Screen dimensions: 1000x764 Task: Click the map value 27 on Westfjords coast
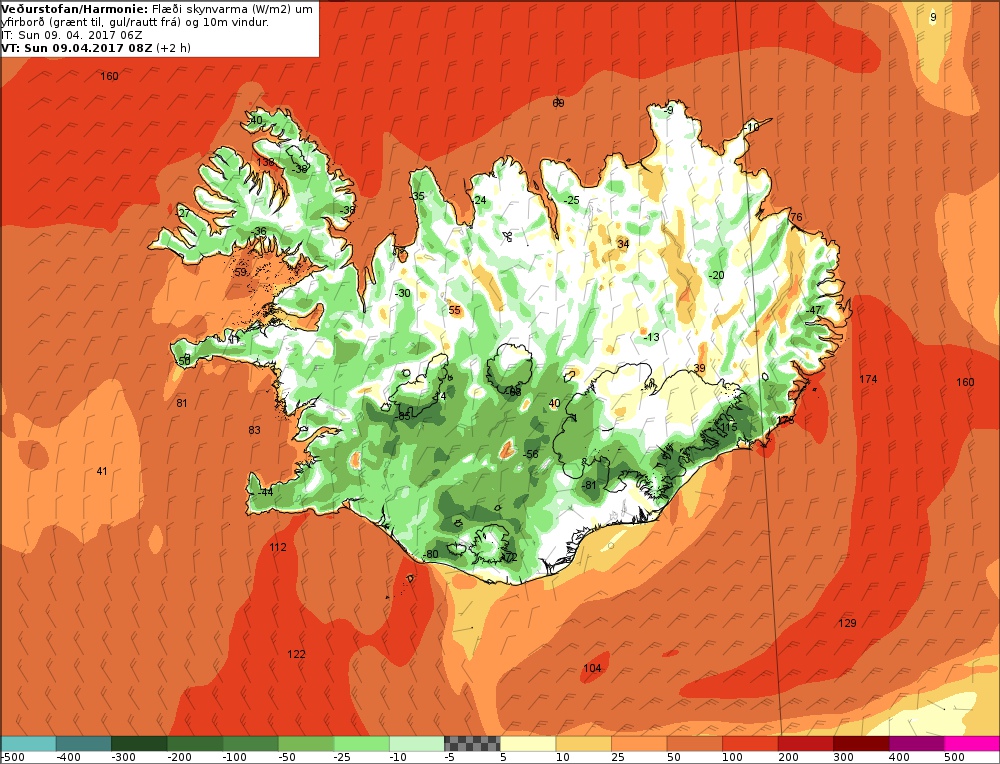(x=184, y=213)
